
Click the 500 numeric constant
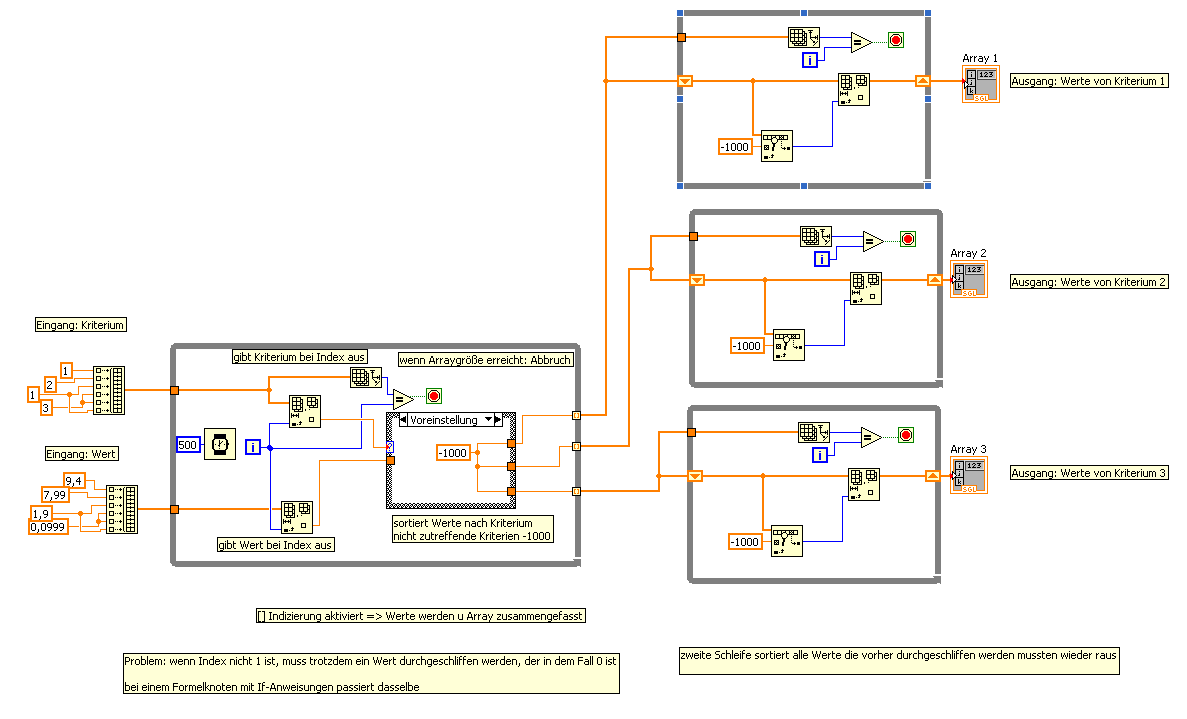(x=188, y=444)
